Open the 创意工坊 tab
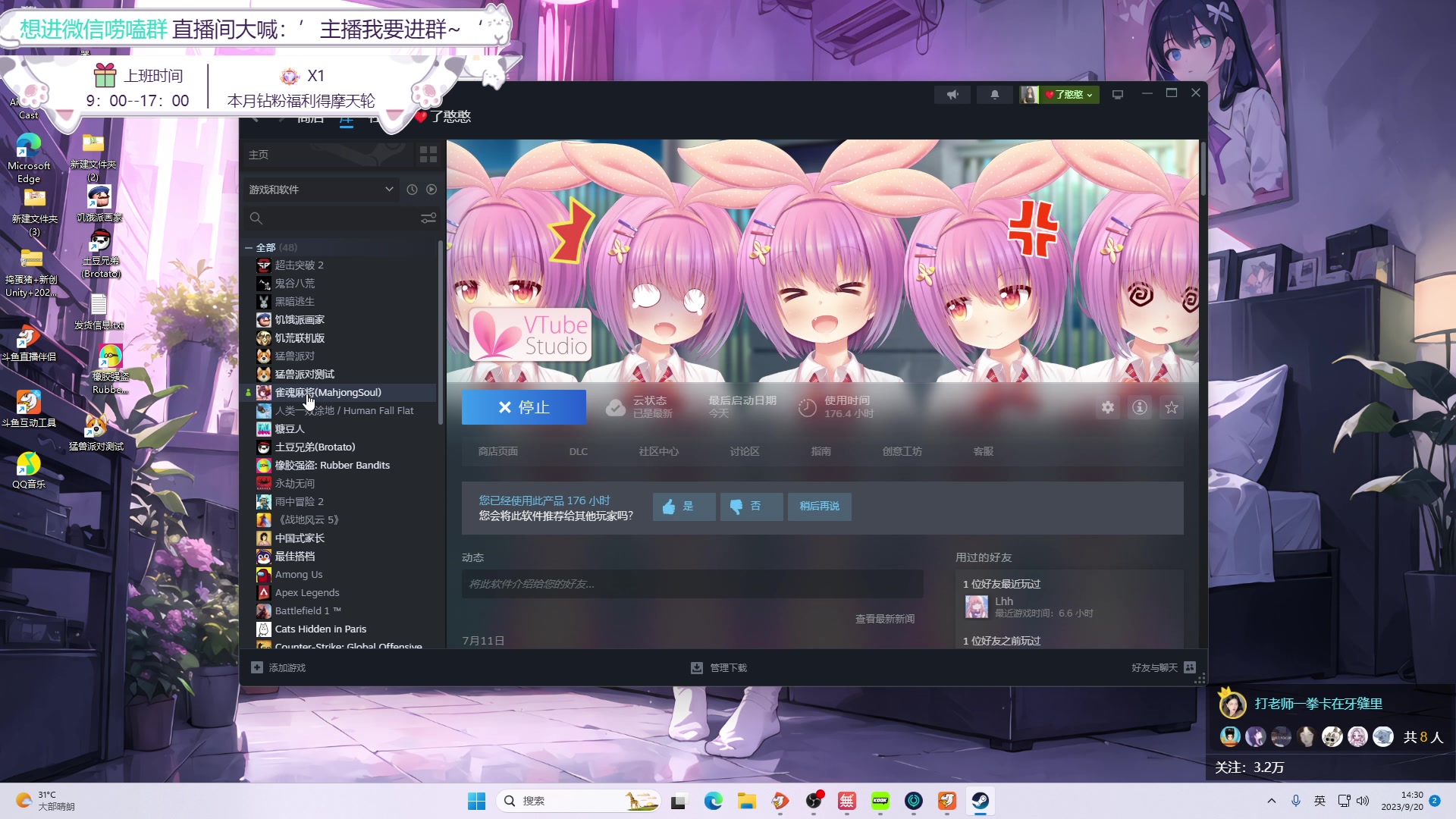This screenshot has width=1456, height=819. [x=902, y=451]
